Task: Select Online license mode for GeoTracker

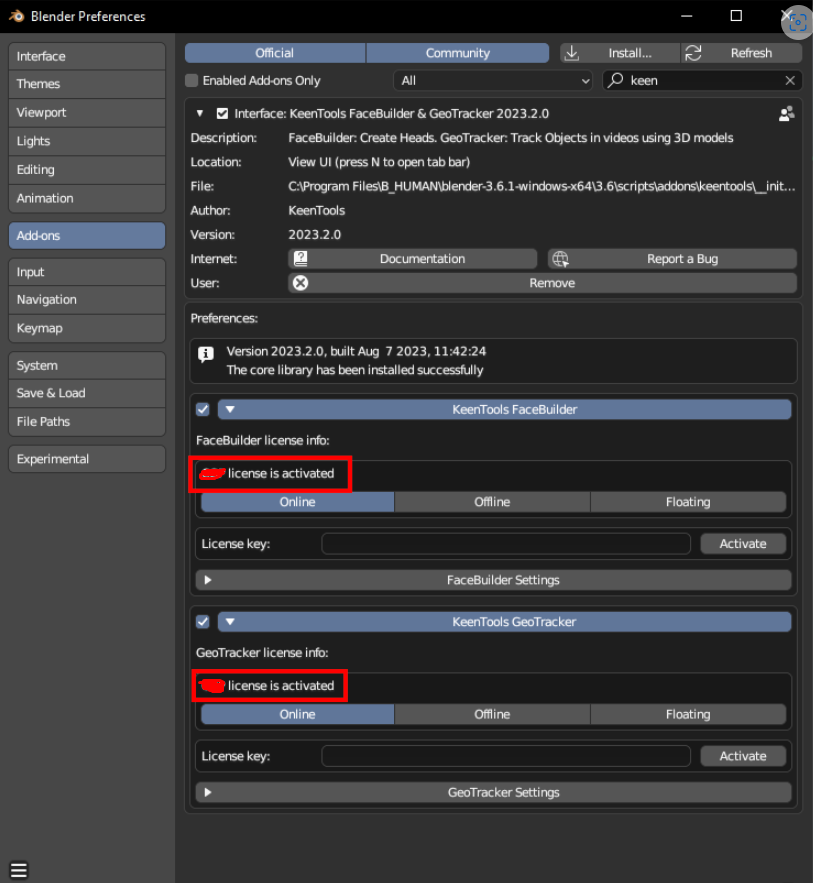Action: pyautogui.click(x=297, y=714)
